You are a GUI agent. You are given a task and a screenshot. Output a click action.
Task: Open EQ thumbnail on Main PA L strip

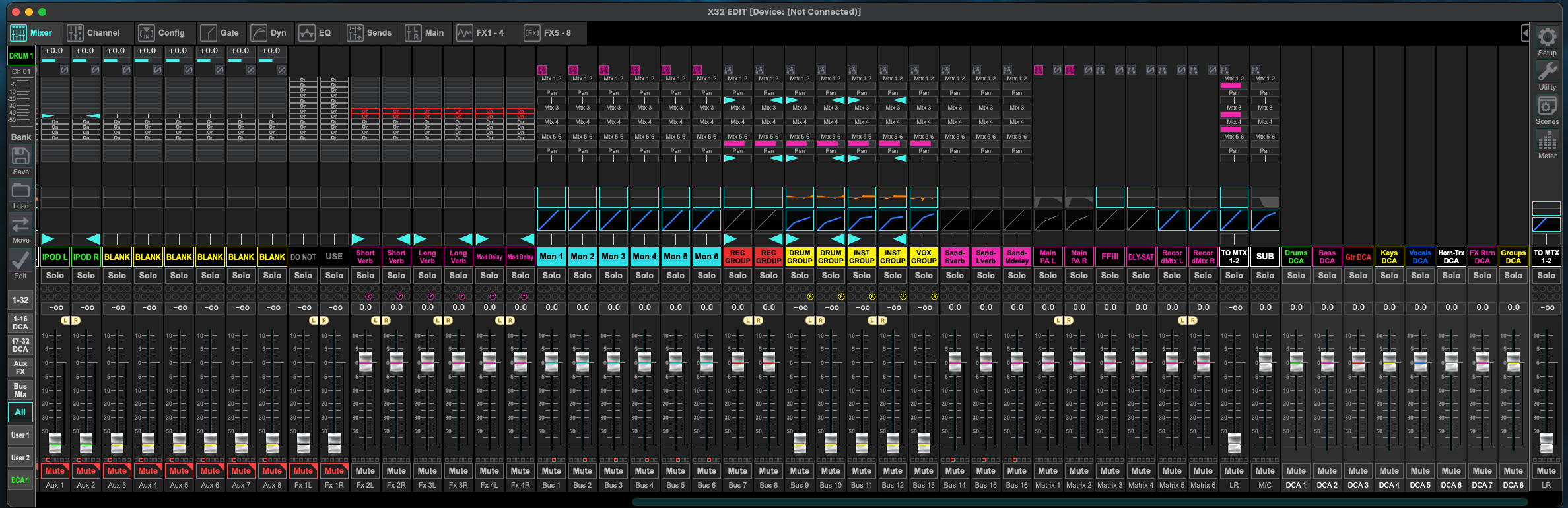(1048, 197)
